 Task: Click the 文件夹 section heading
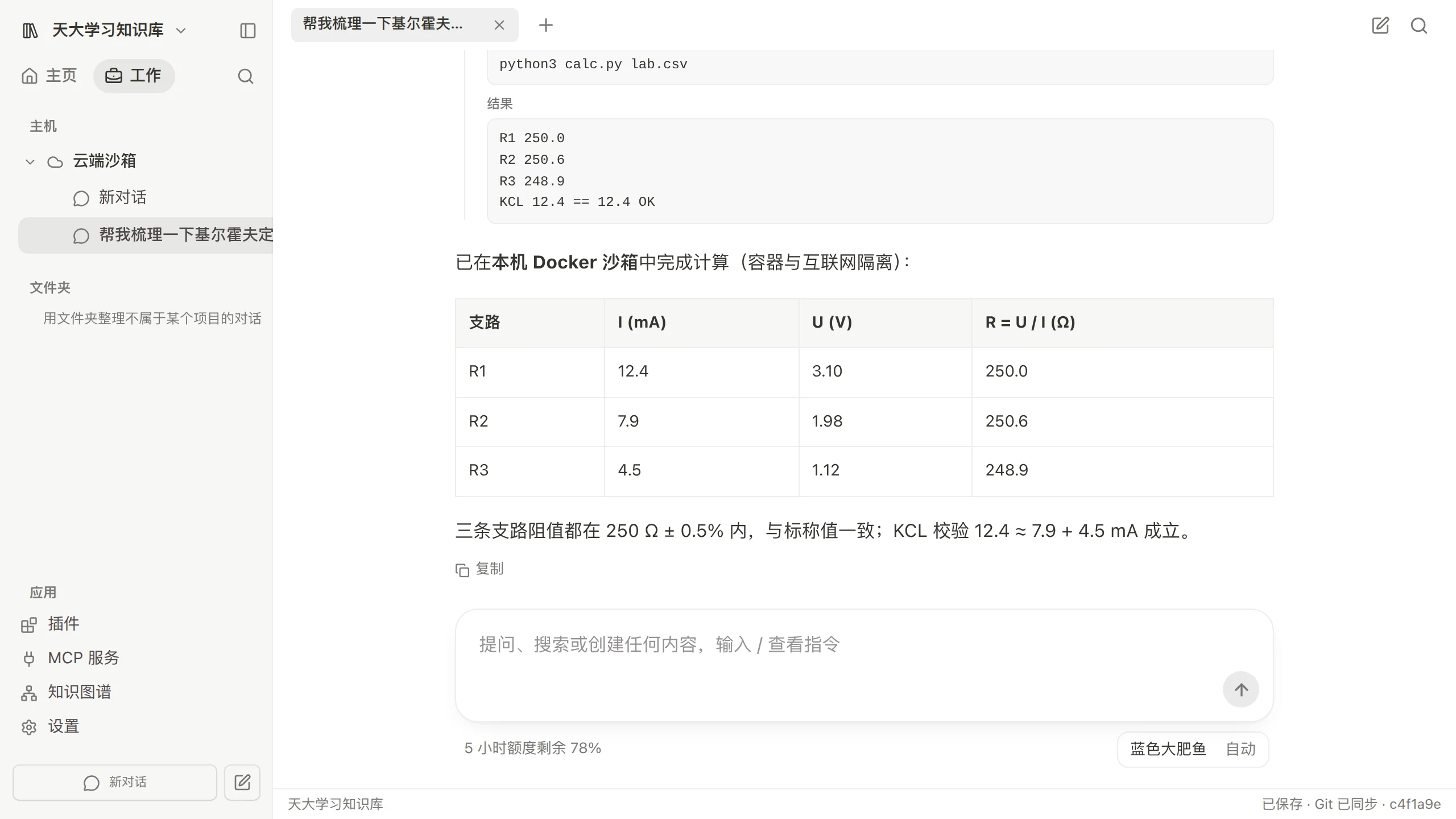(x=50, y=288)
